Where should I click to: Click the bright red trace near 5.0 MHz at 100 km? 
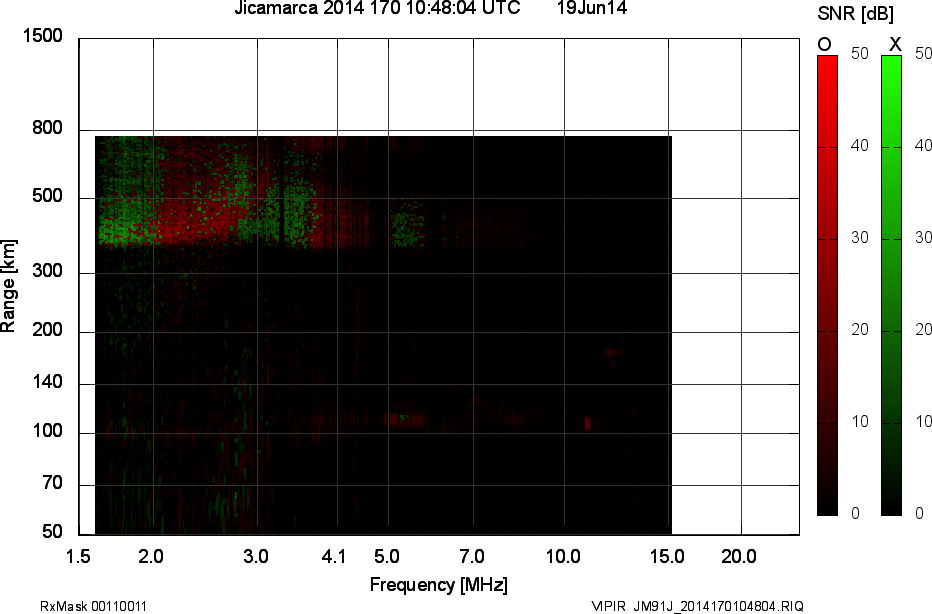pyautogui.click(x=405, y=420)
